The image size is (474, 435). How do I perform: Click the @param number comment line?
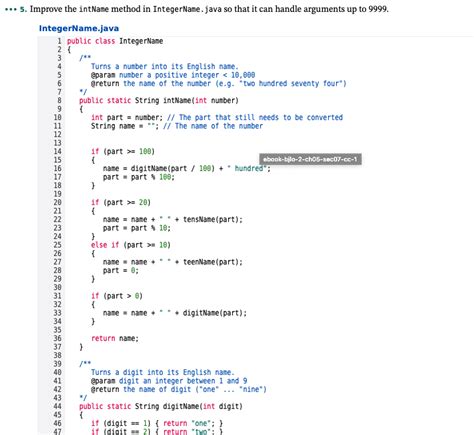173,75
